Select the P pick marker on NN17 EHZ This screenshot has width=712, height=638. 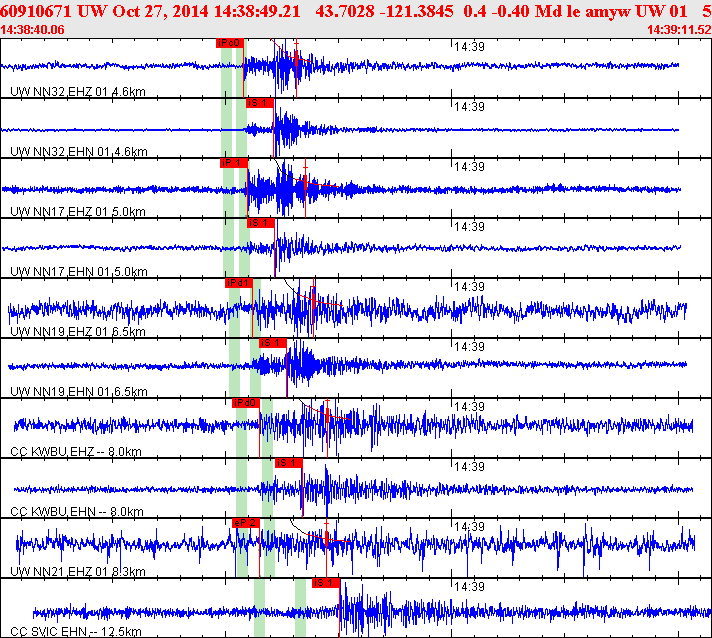click(233, 163)
